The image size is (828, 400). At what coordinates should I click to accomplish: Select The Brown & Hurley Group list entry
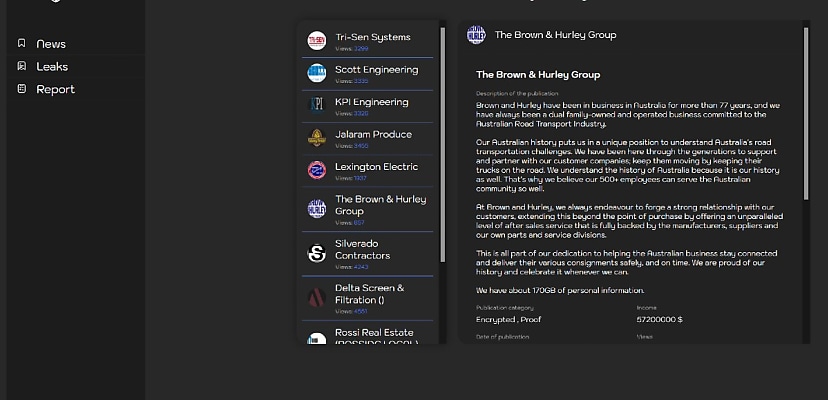pos(368,209)
